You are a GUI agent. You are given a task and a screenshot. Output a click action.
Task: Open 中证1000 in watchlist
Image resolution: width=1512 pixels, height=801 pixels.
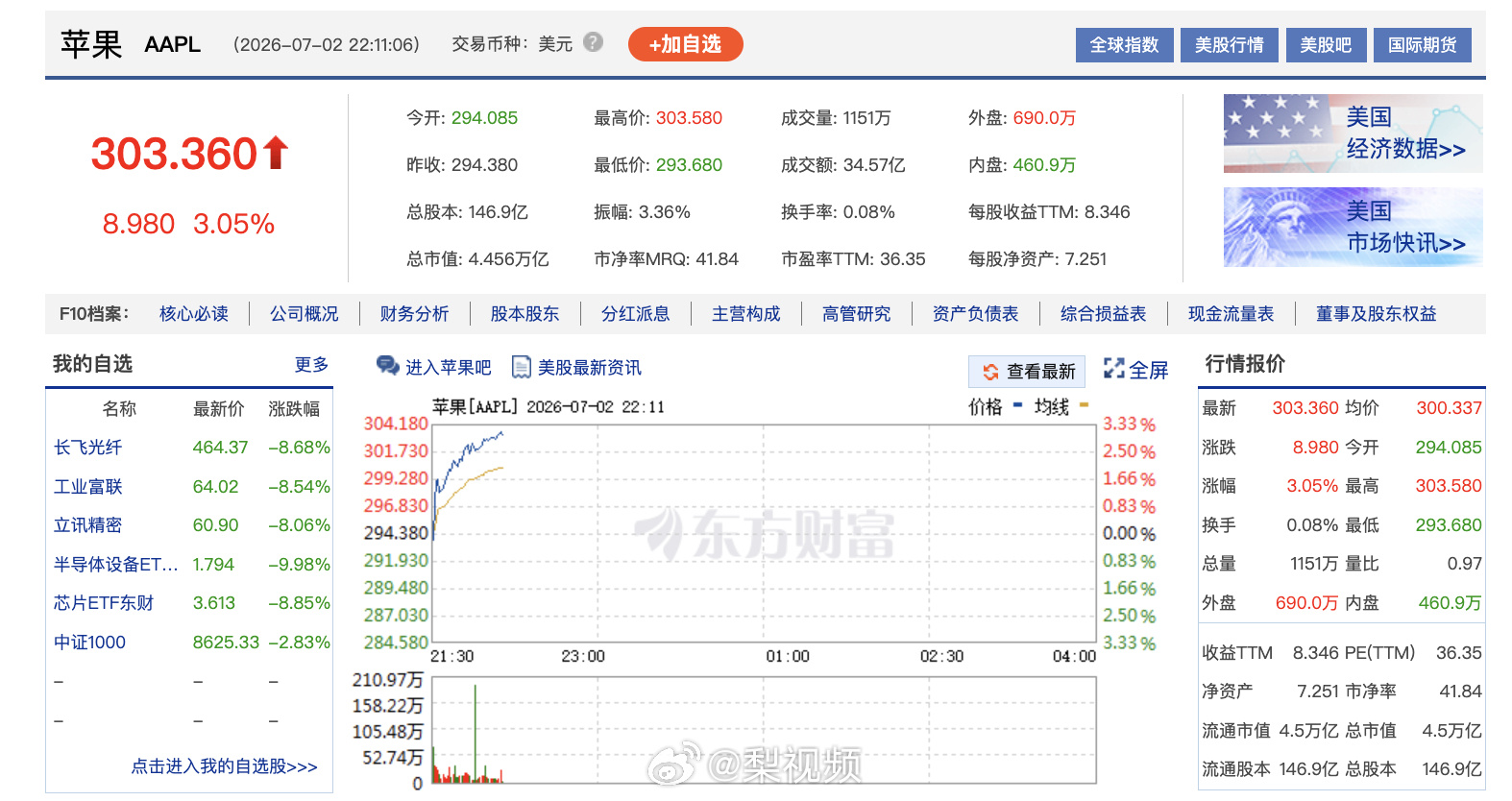pyautogui.click(x=90, y=643)
